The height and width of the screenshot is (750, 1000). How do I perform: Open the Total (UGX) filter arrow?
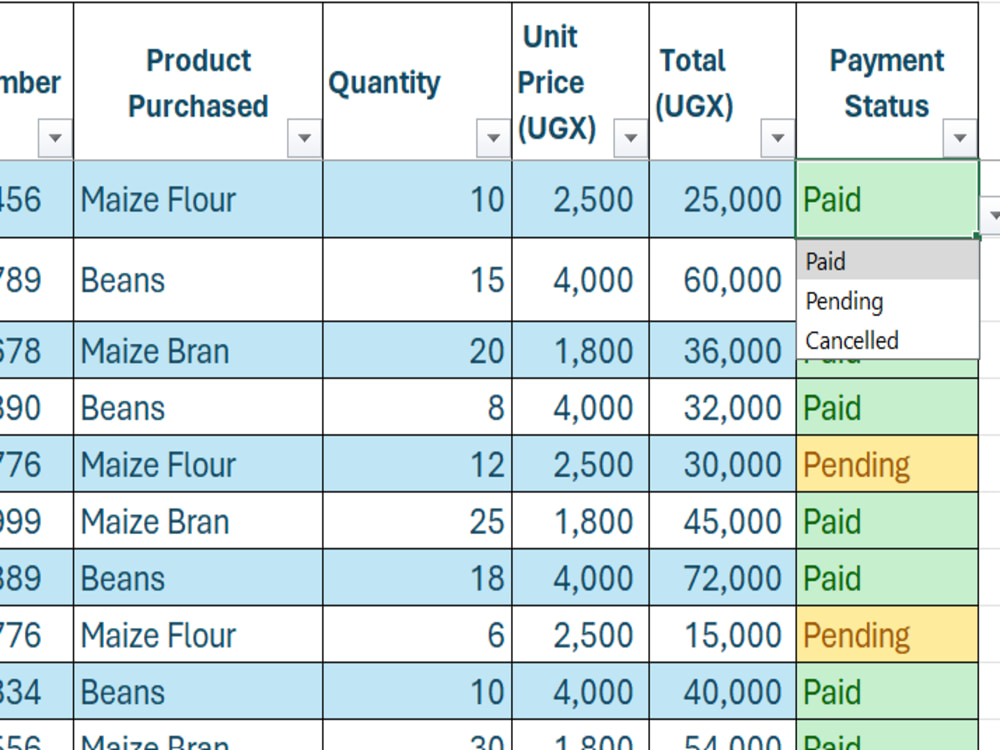[777, 138]
